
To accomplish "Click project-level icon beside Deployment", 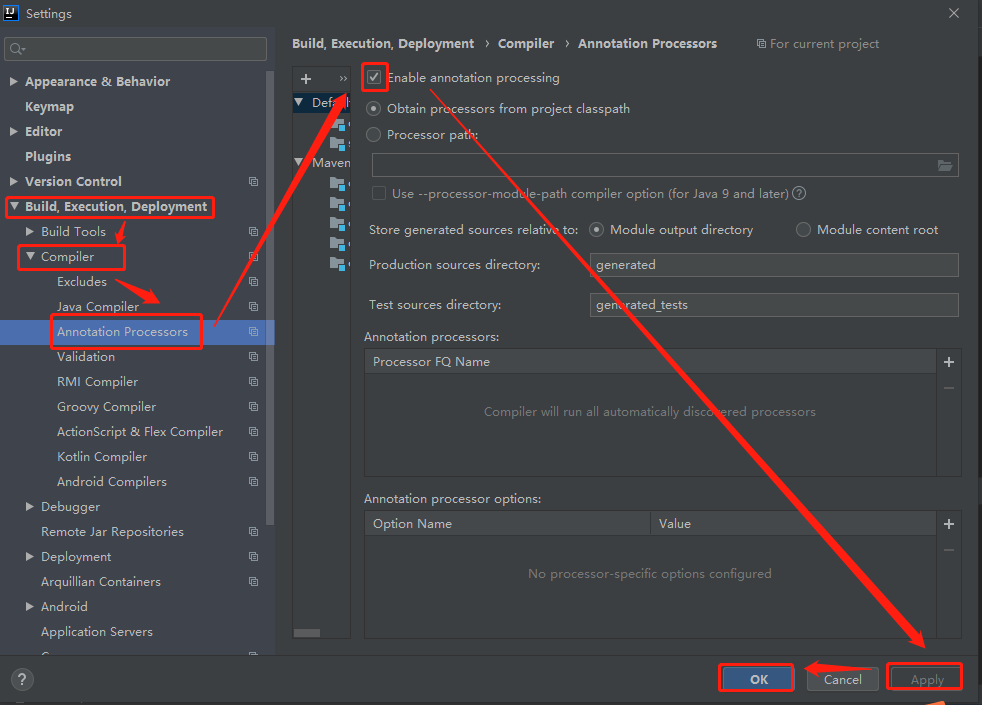I will (254, 557).
